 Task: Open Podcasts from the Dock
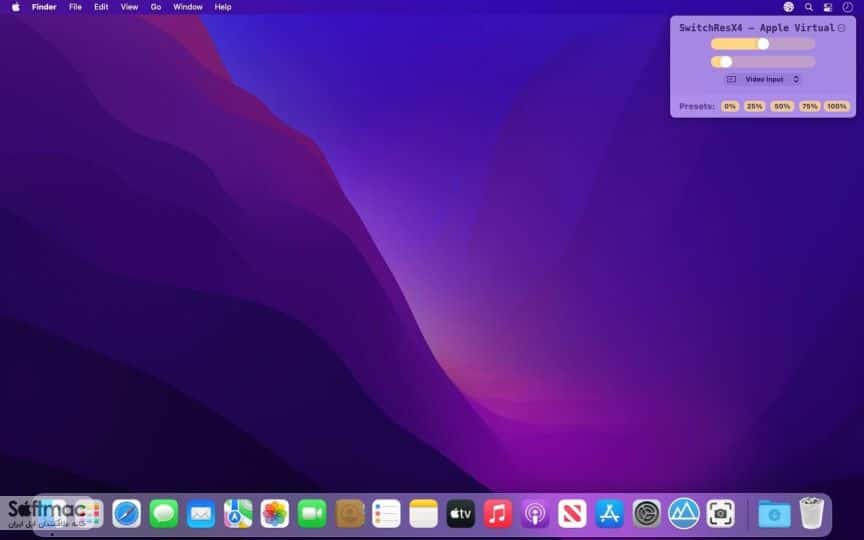[535, 514]
